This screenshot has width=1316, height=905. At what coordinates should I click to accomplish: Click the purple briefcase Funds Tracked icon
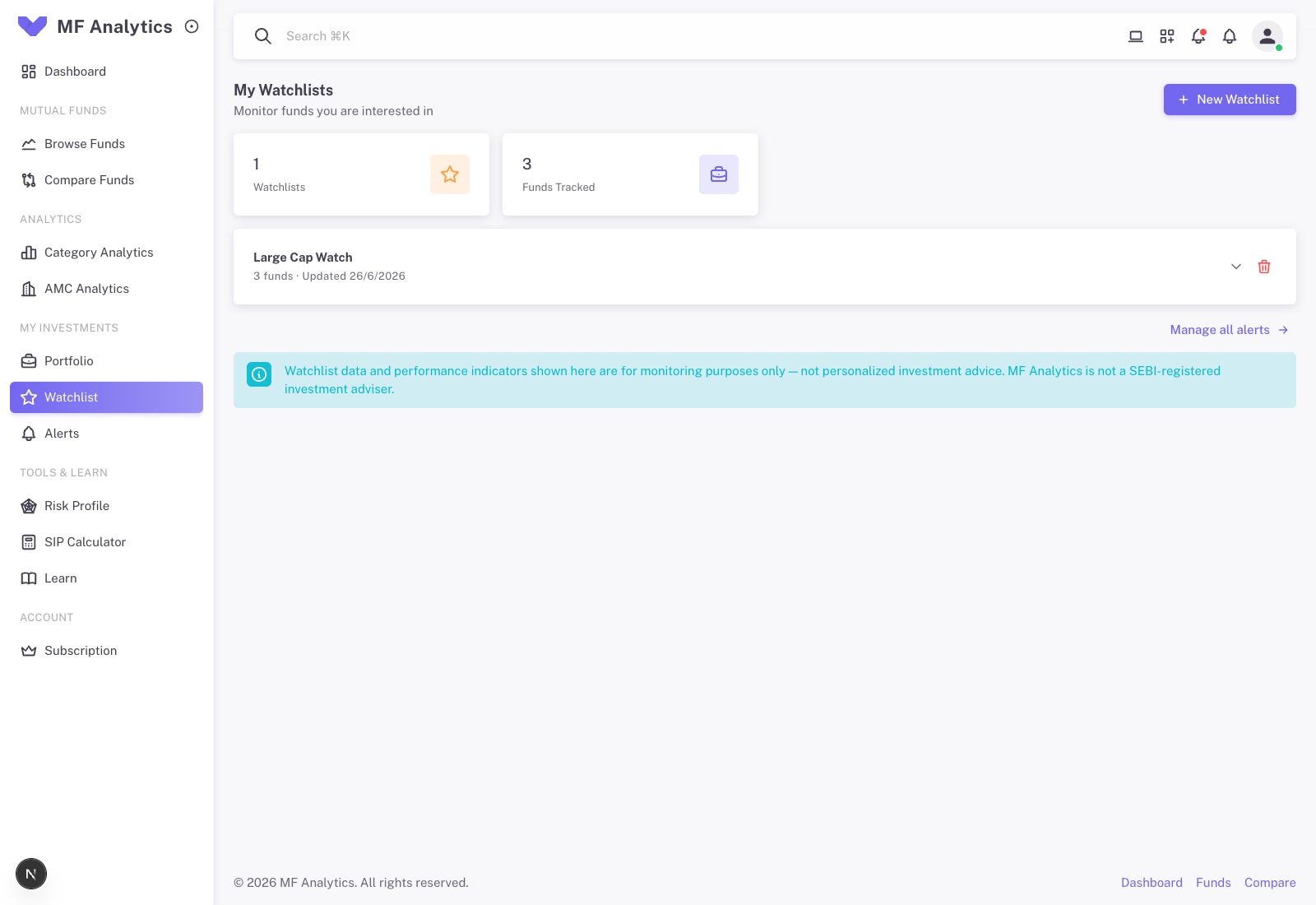[719, 174]
